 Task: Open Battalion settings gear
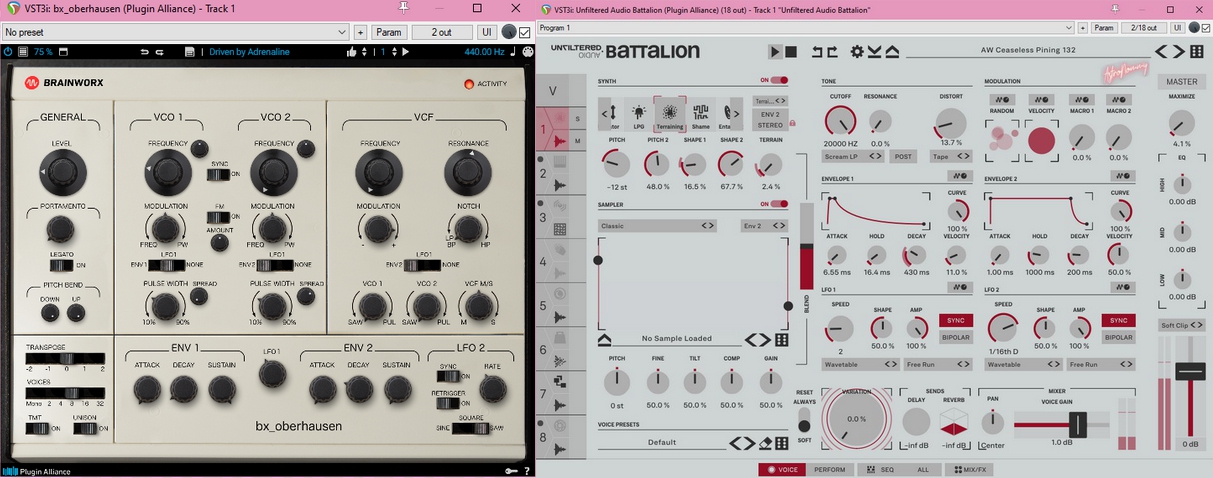coord(856,51)
